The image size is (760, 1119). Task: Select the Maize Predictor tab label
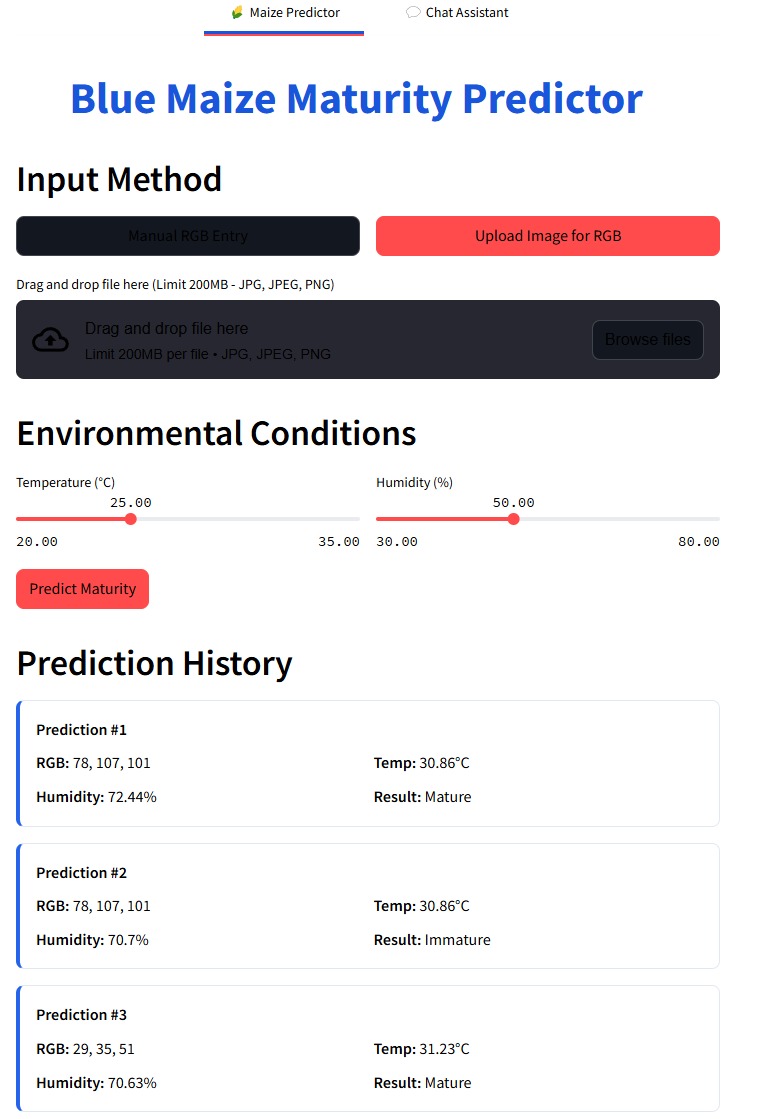point(294,13)
